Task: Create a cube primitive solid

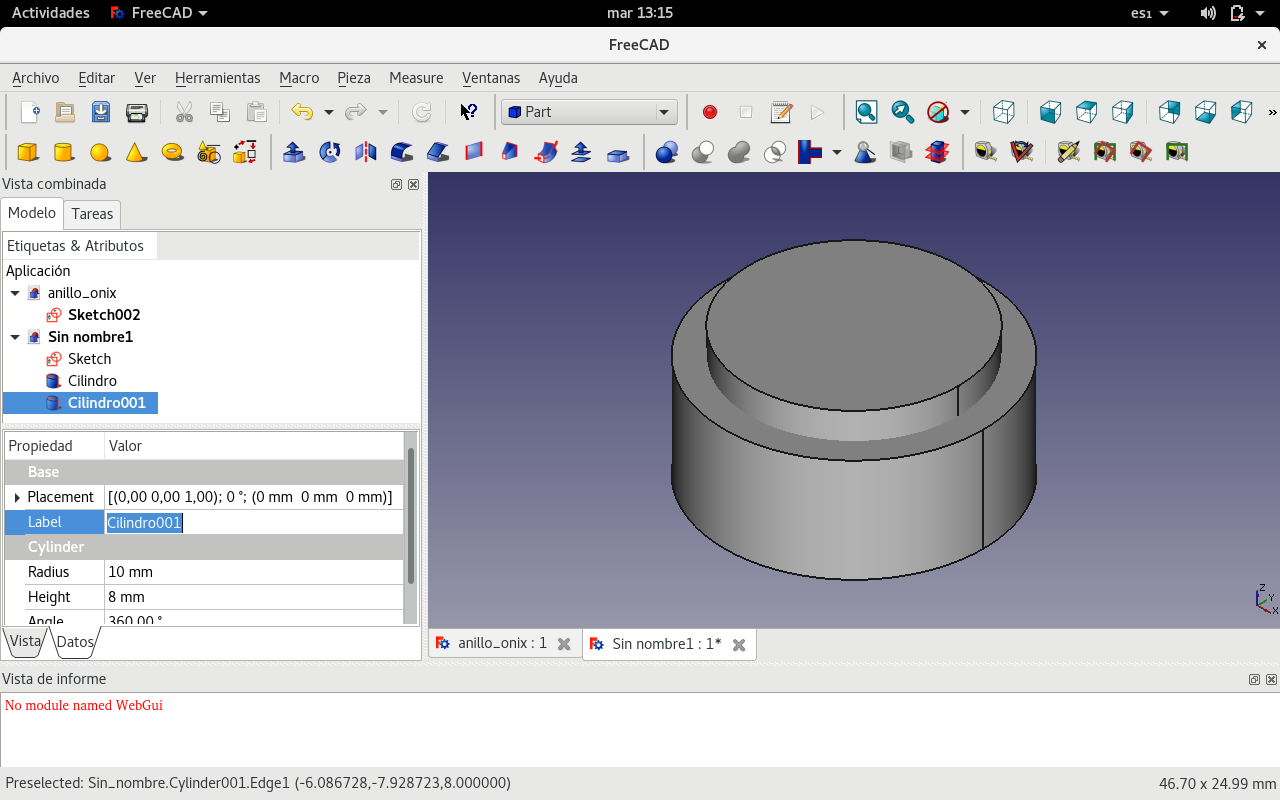Action: tap(28, 152)
